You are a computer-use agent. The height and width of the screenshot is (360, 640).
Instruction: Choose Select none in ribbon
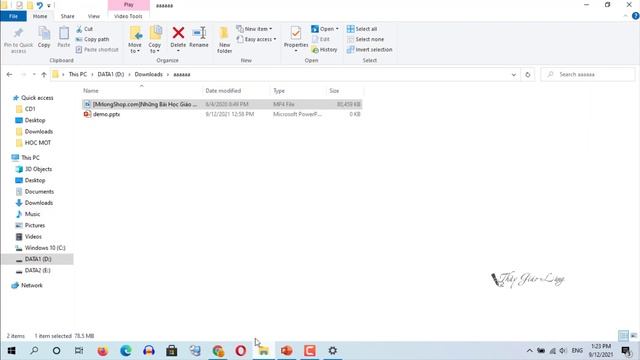[365, 39]
